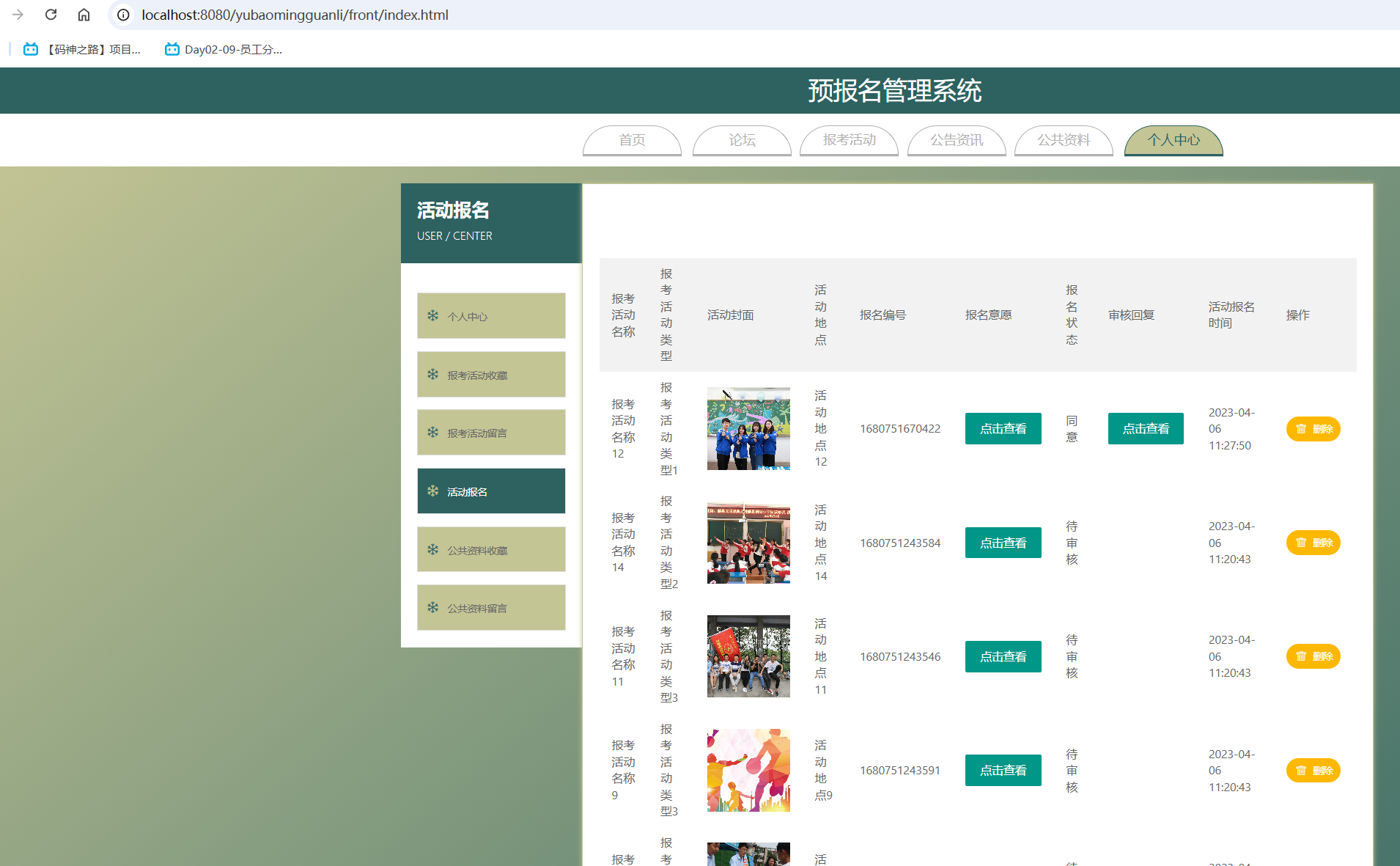The height and width of the screenshot is (866, 1400).
Task: Select the 公告资讯 tab
Action: click(x=957, y=140)
